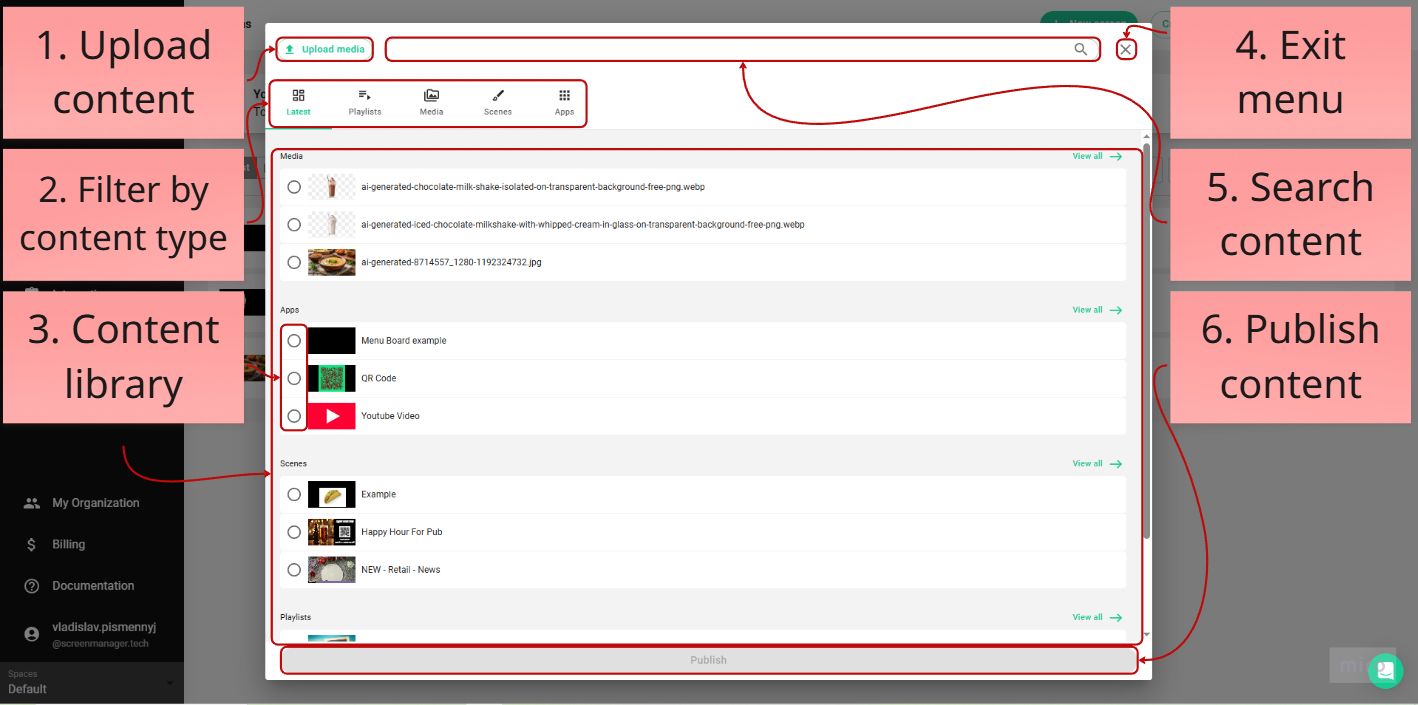
Task: Click the Scenes tab brush icon
Action: (x=498, y=95)
